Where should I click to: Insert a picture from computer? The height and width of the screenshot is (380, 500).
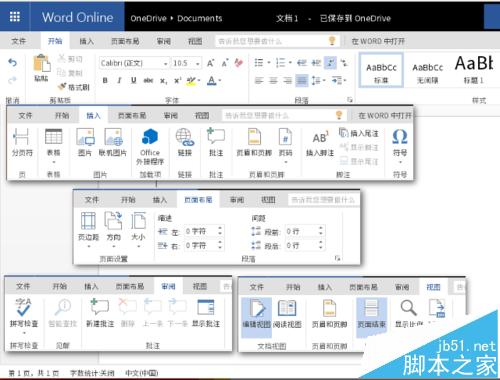point(85,142)
